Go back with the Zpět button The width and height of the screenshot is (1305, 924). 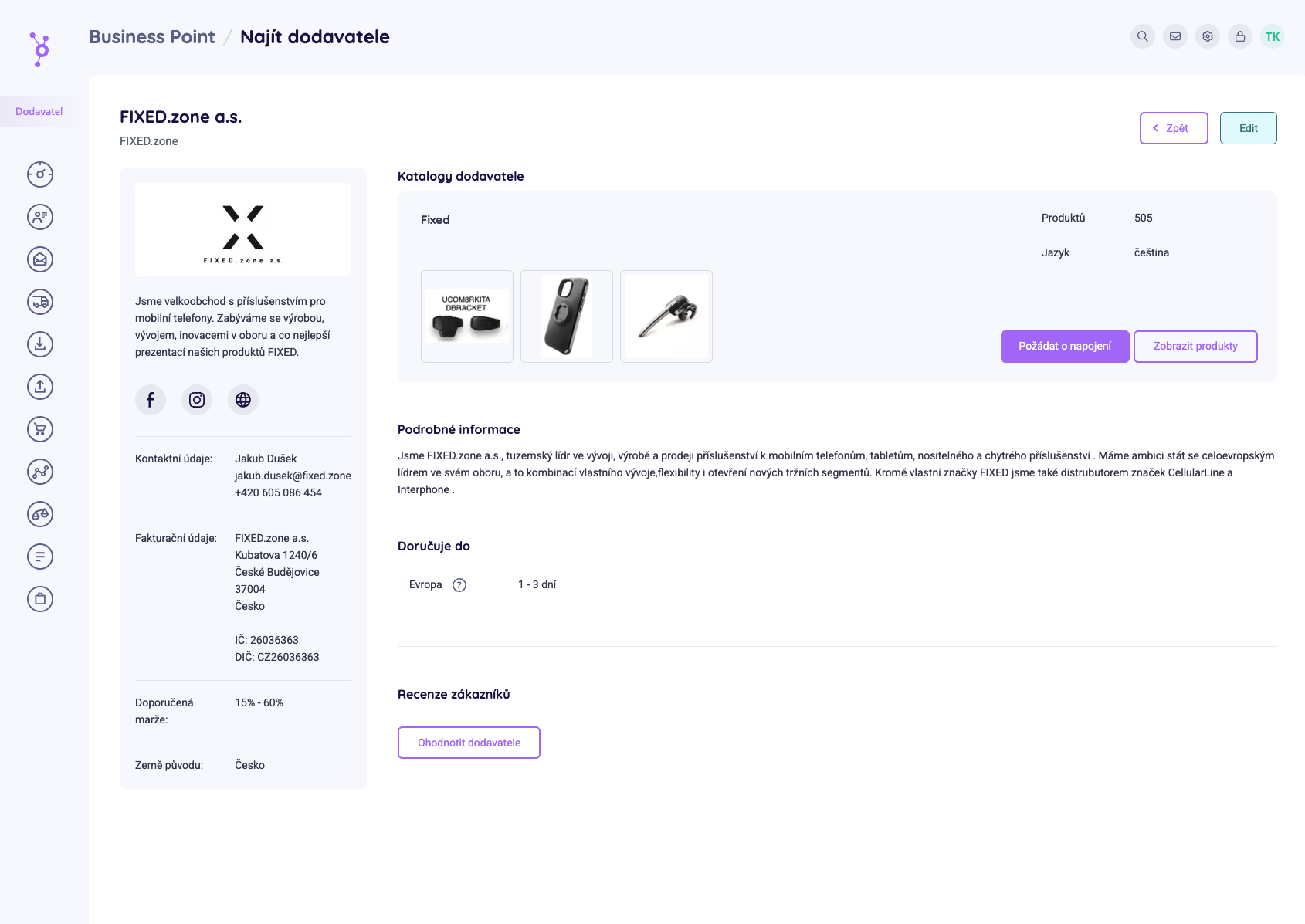coord(1174,128)
